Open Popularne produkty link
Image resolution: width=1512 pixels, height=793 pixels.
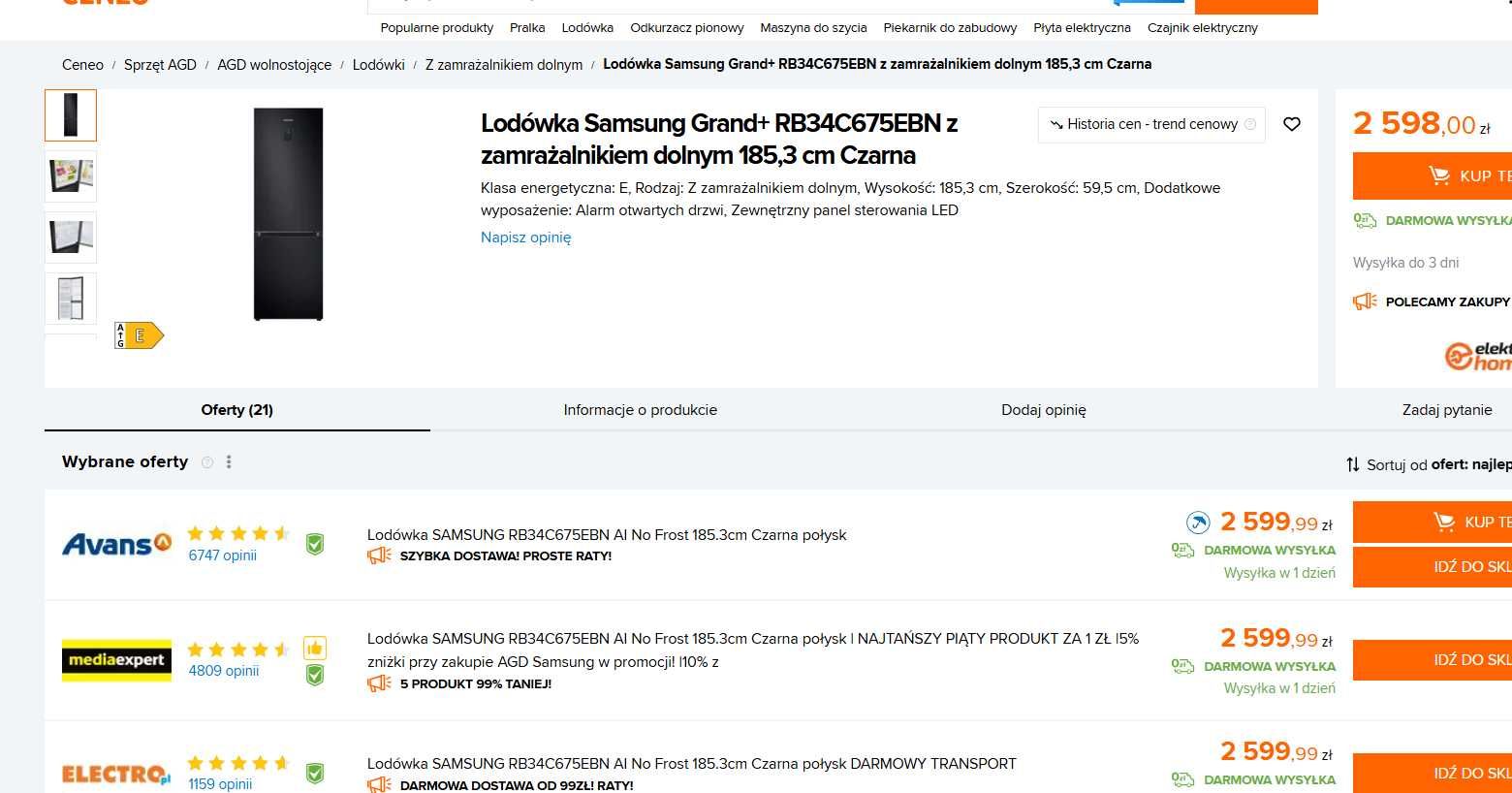tap(437, 28)
